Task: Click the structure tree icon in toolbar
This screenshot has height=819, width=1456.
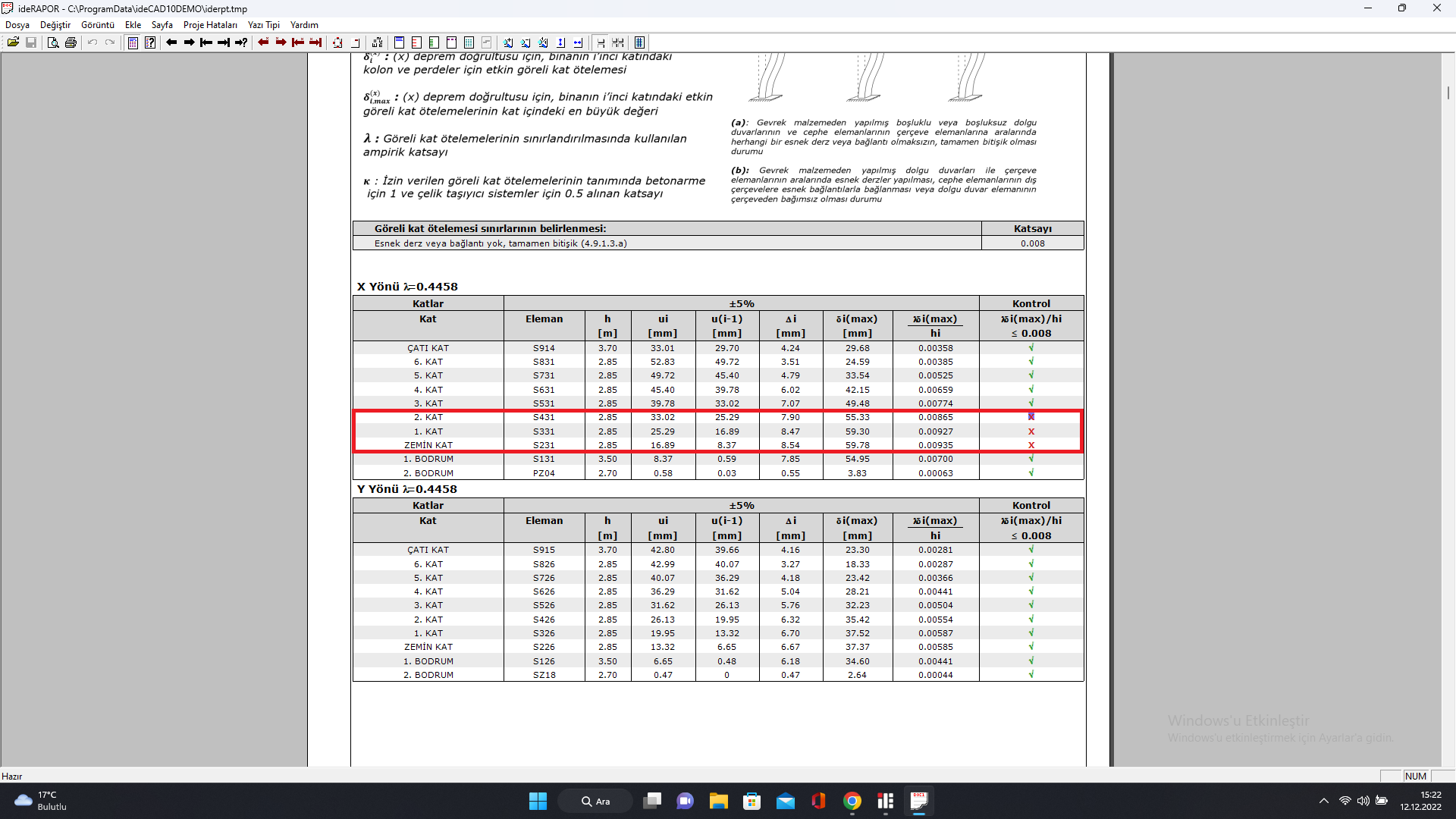Action: [377, 42]
